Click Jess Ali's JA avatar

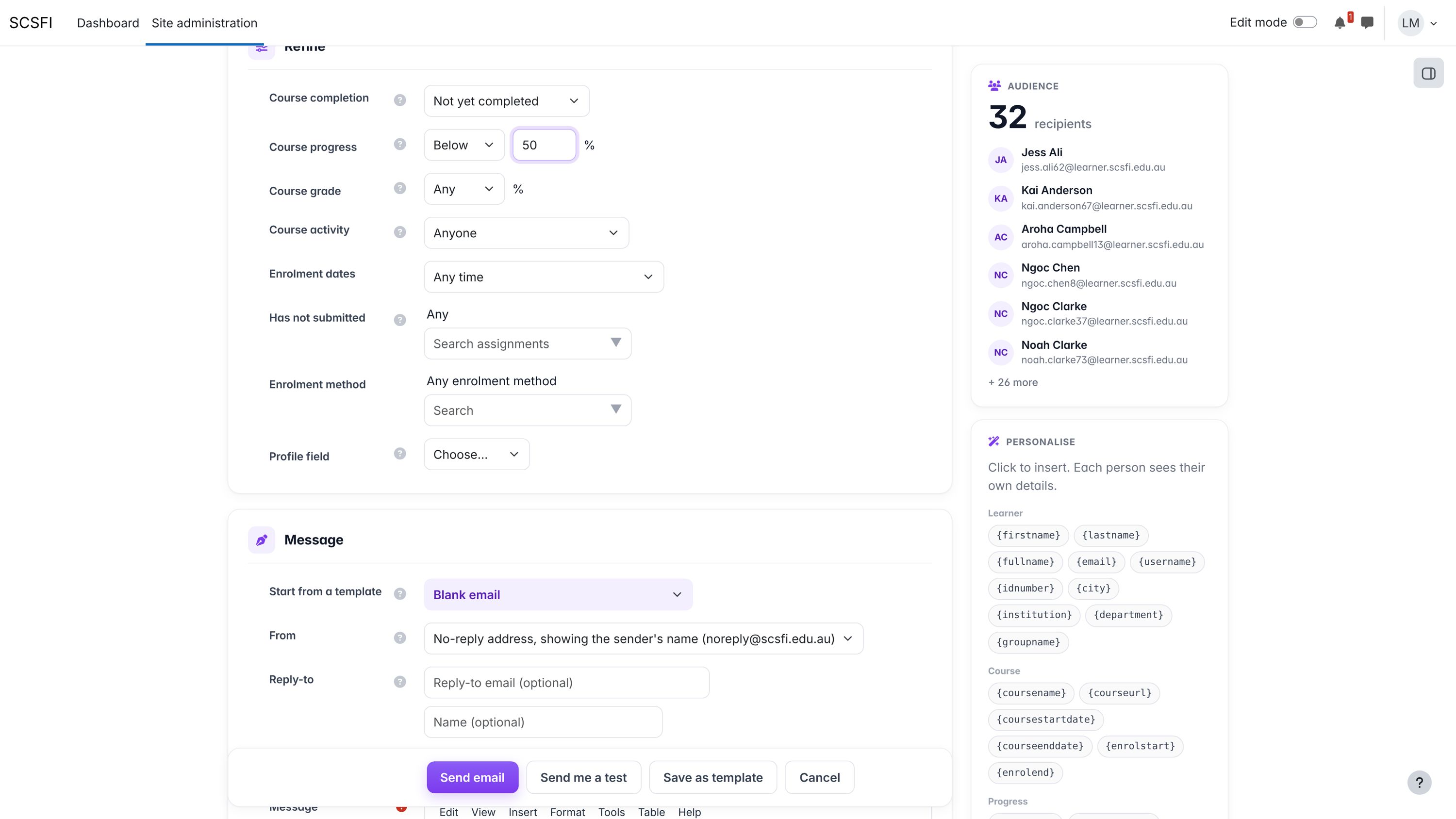1000,160
